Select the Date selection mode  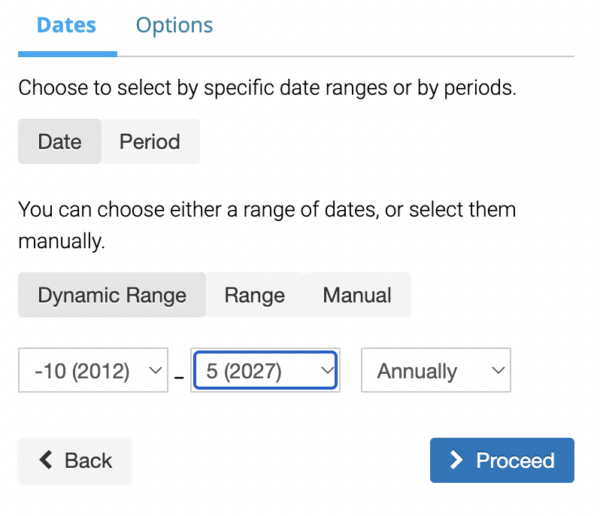point(59,142)
